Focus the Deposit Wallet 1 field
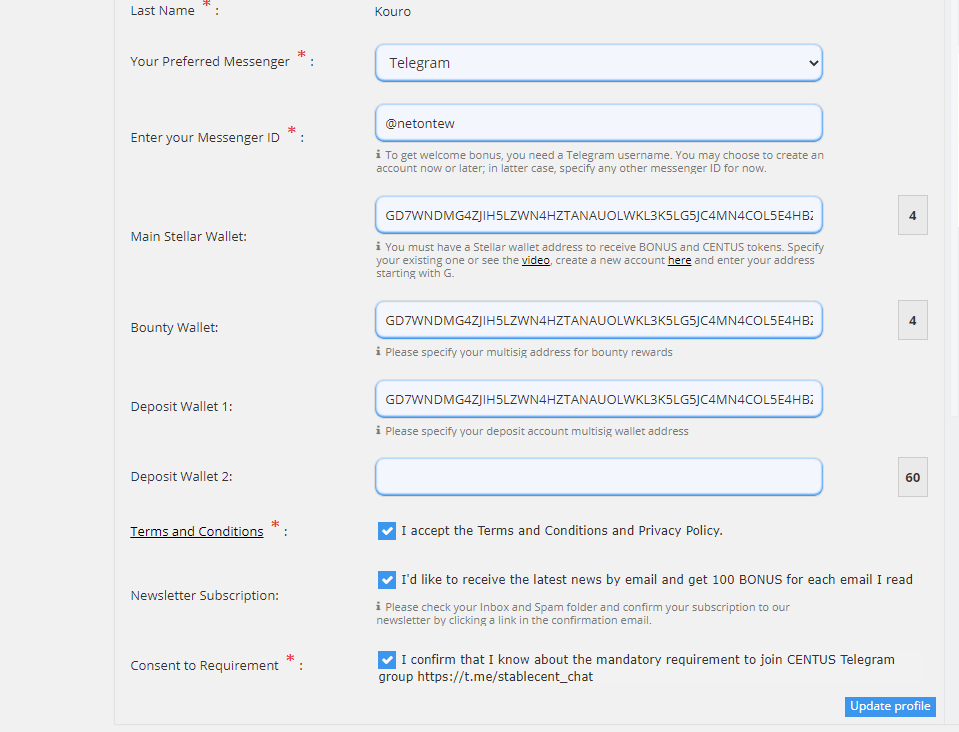 (598, 399)
